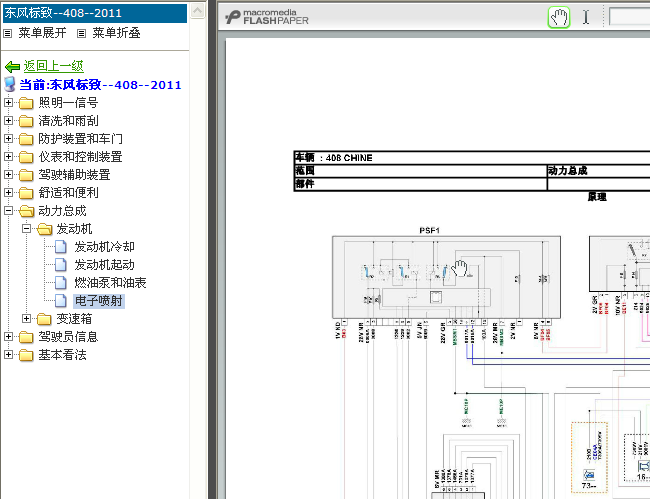Expand the 照明—信号 folder
The height and width of the screenshot is (499, 650).
click(8, 102)
